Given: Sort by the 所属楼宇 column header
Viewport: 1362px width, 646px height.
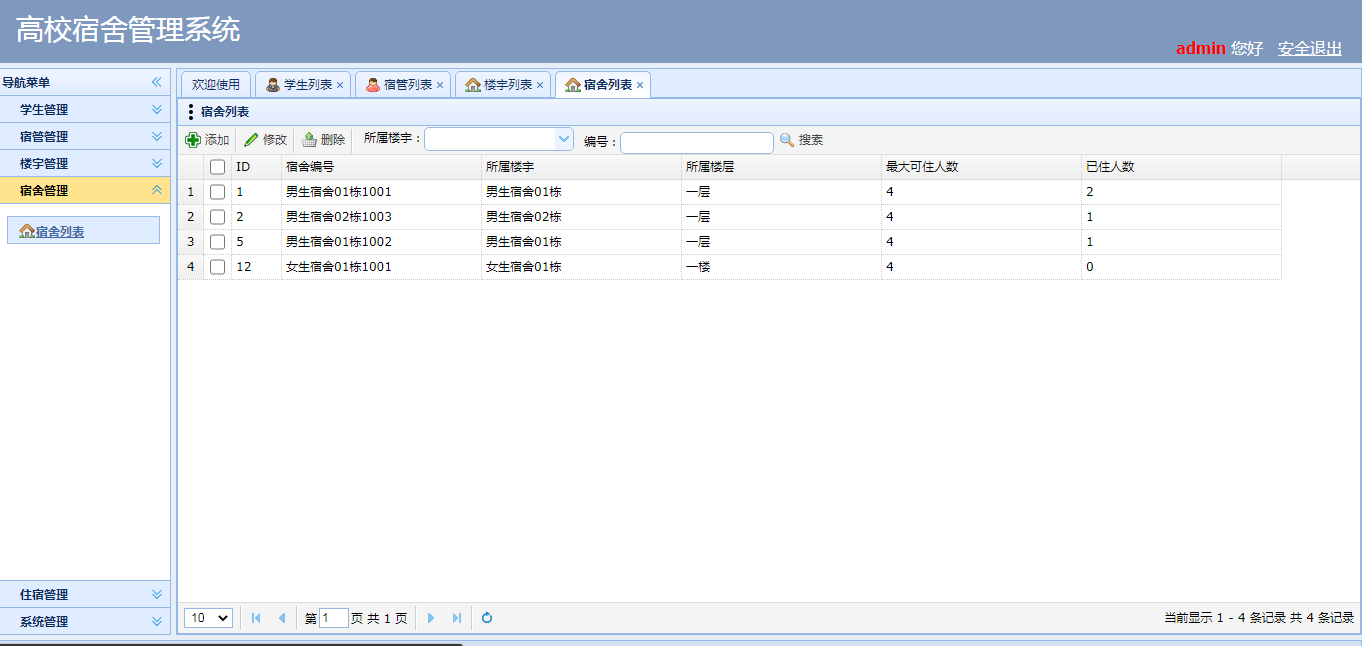Looking at the screenshot, I should click(x=581, y=167).
